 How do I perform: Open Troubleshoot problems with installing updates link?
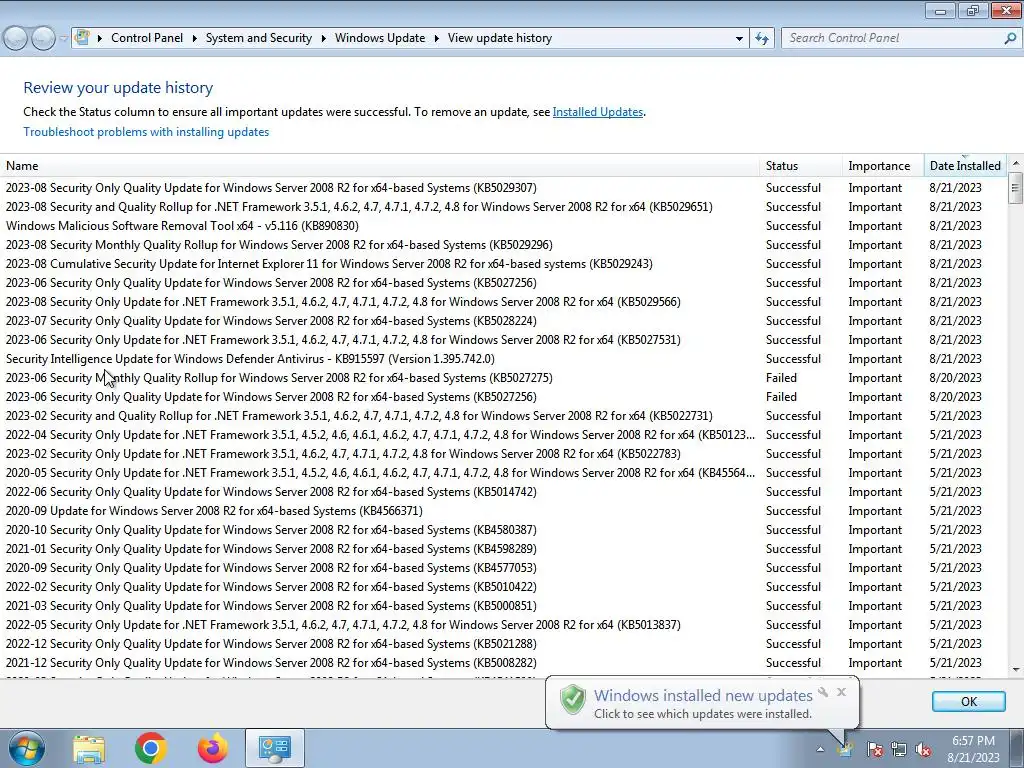pyautogui.click(x=146, y=132)
